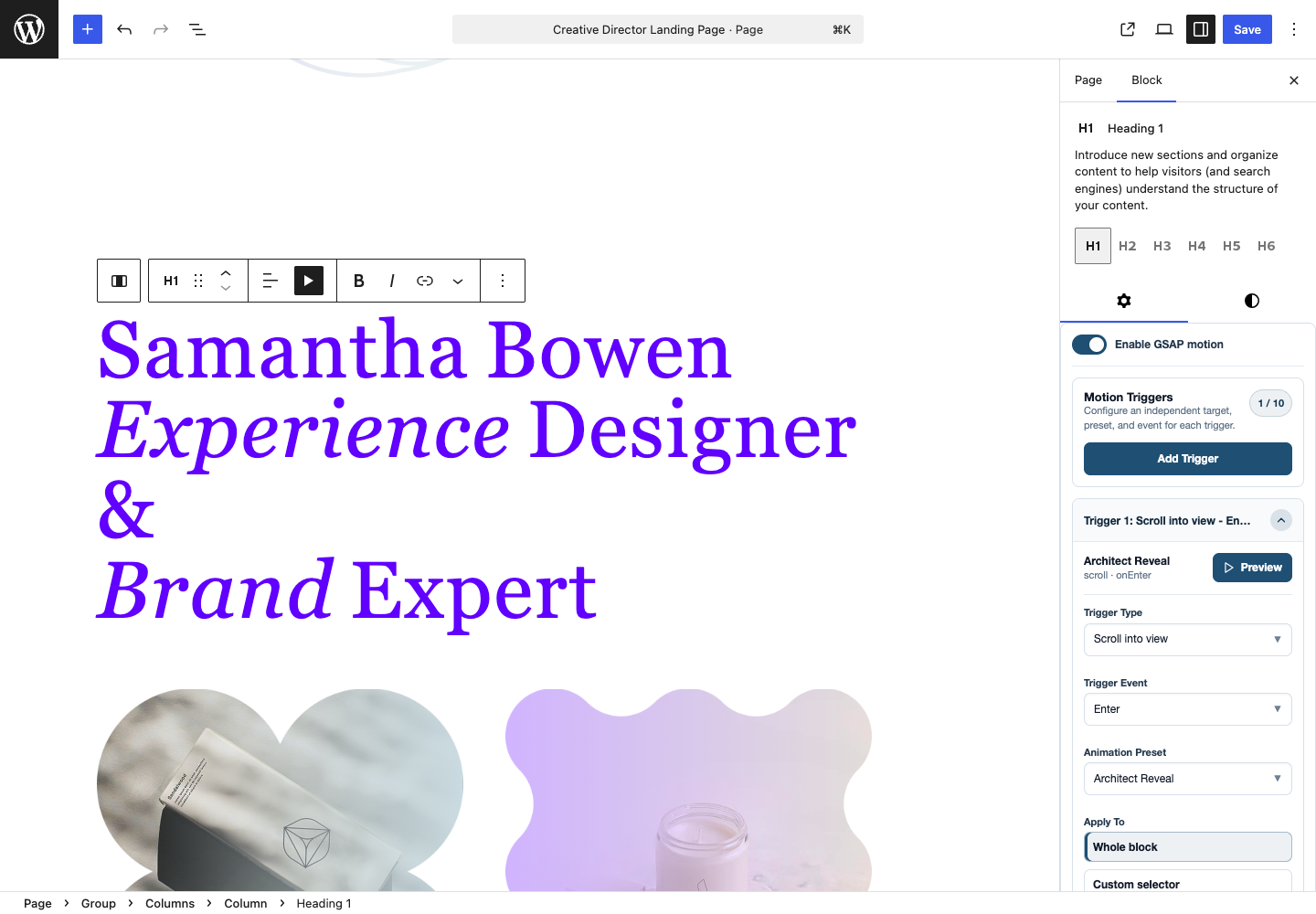This screenshot has width=1316, height=914.
Task: Click the redo arrow icon
Action: (x=161, y=29)
